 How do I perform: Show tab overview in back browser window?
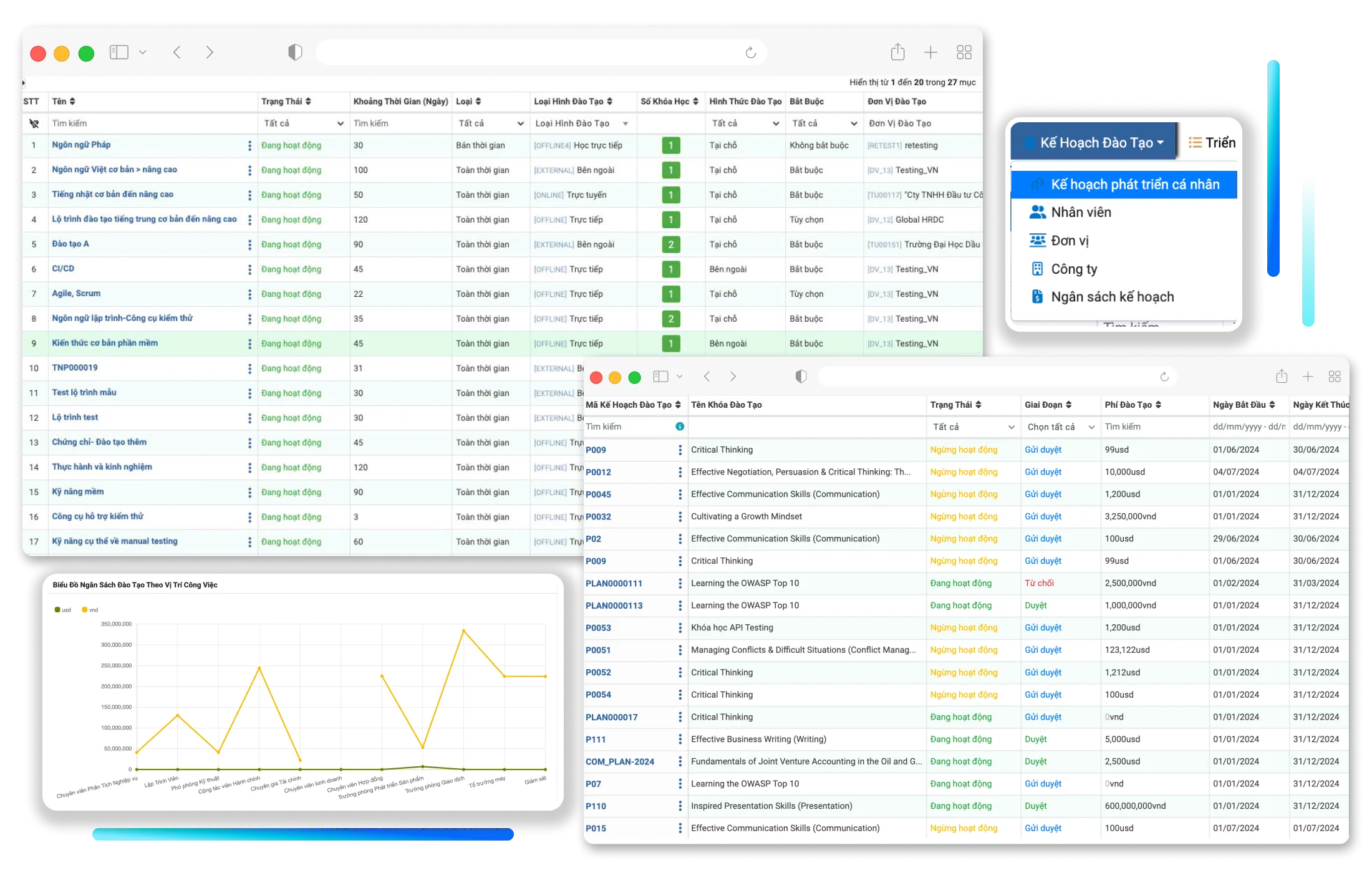[x=964, y=52]
